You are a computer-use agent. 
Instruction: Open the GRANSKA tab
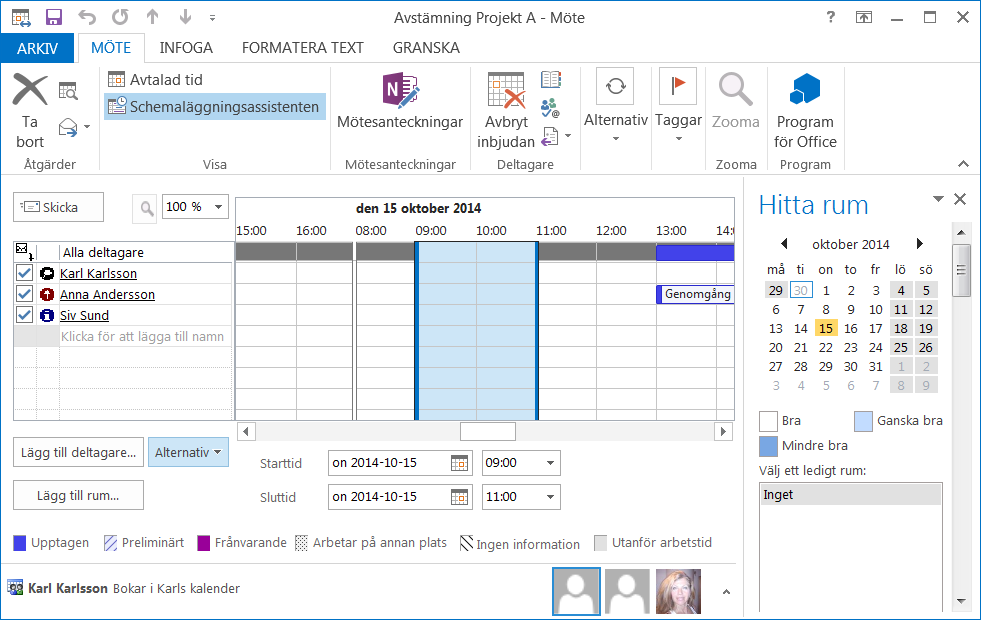426,48
